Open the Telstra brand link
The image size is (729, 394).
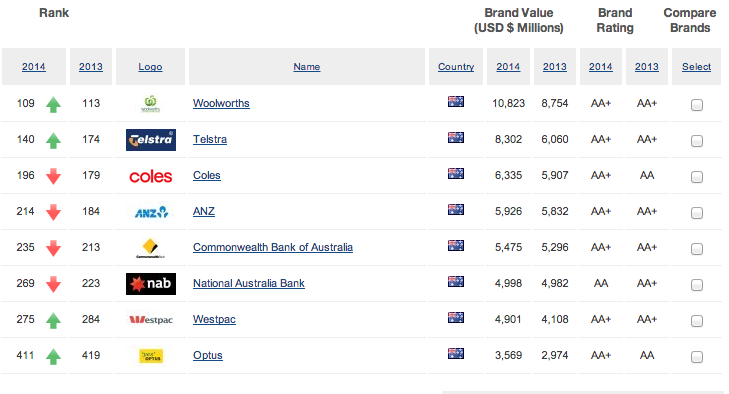pyautogui.click(x=210, y=139)
